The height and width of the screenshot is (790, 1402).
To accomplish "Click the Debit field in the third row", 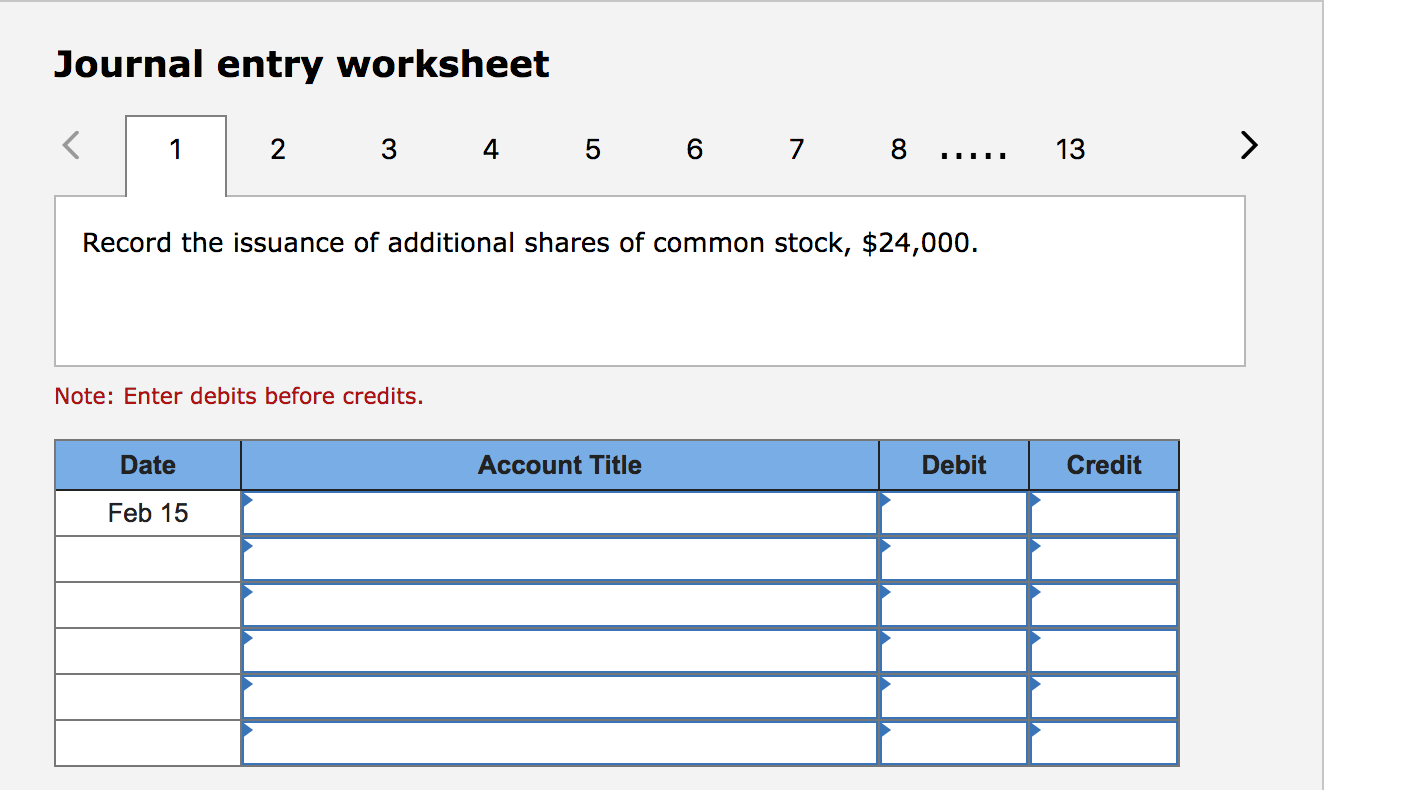I will pos(954,605).
